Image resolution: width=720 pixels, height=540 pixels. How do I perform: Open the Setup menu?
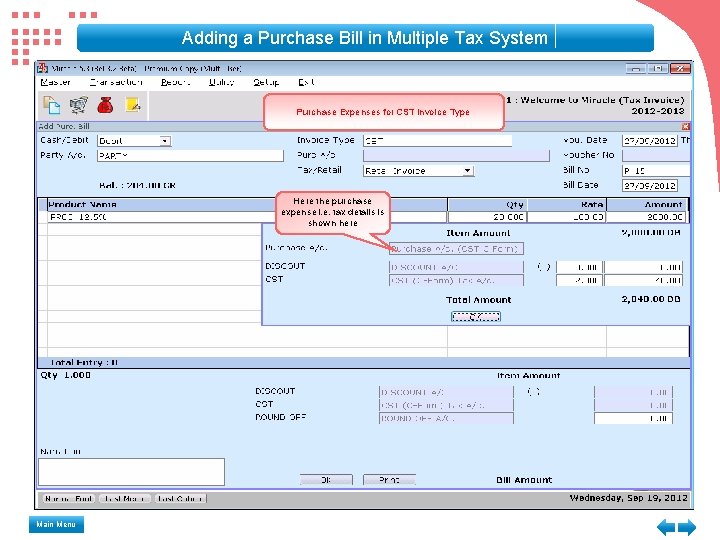[x=266, y=82]
